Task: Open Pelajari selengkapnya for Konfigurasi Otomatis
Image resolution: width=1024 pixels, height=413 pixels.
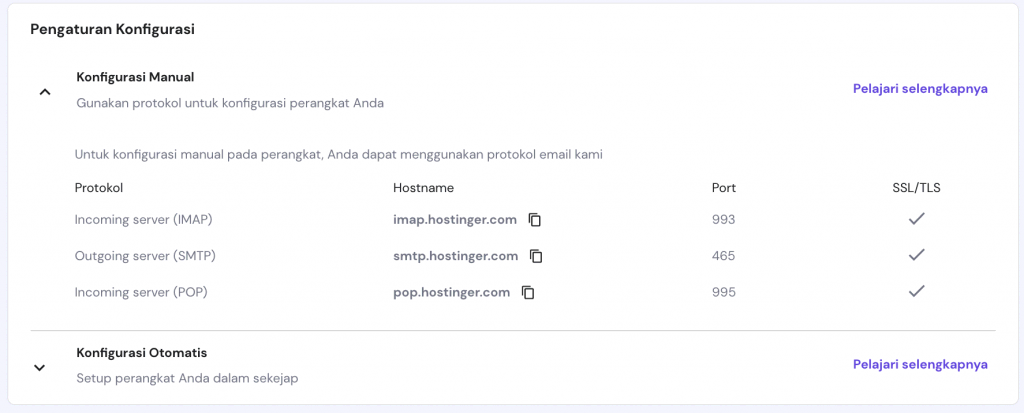Action: coord(920,364)
